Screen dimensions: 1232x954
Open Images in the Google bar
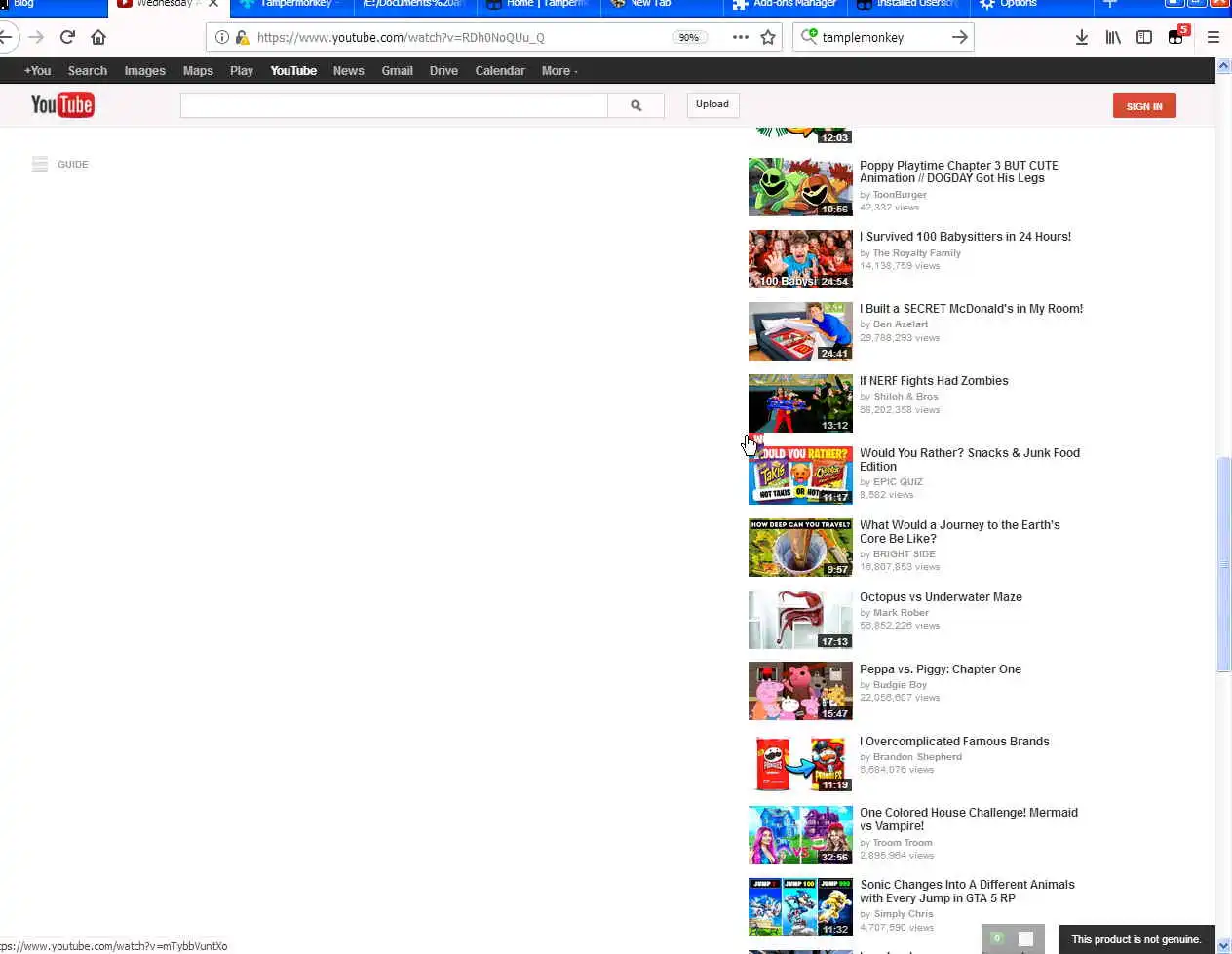144,71
